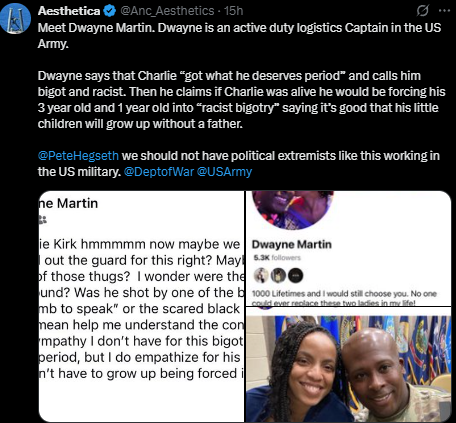This screenshot has width=456, height=423.
Task: Open the Dwayne Martin profile screenshot image
Action: click(x=348, y=248)
